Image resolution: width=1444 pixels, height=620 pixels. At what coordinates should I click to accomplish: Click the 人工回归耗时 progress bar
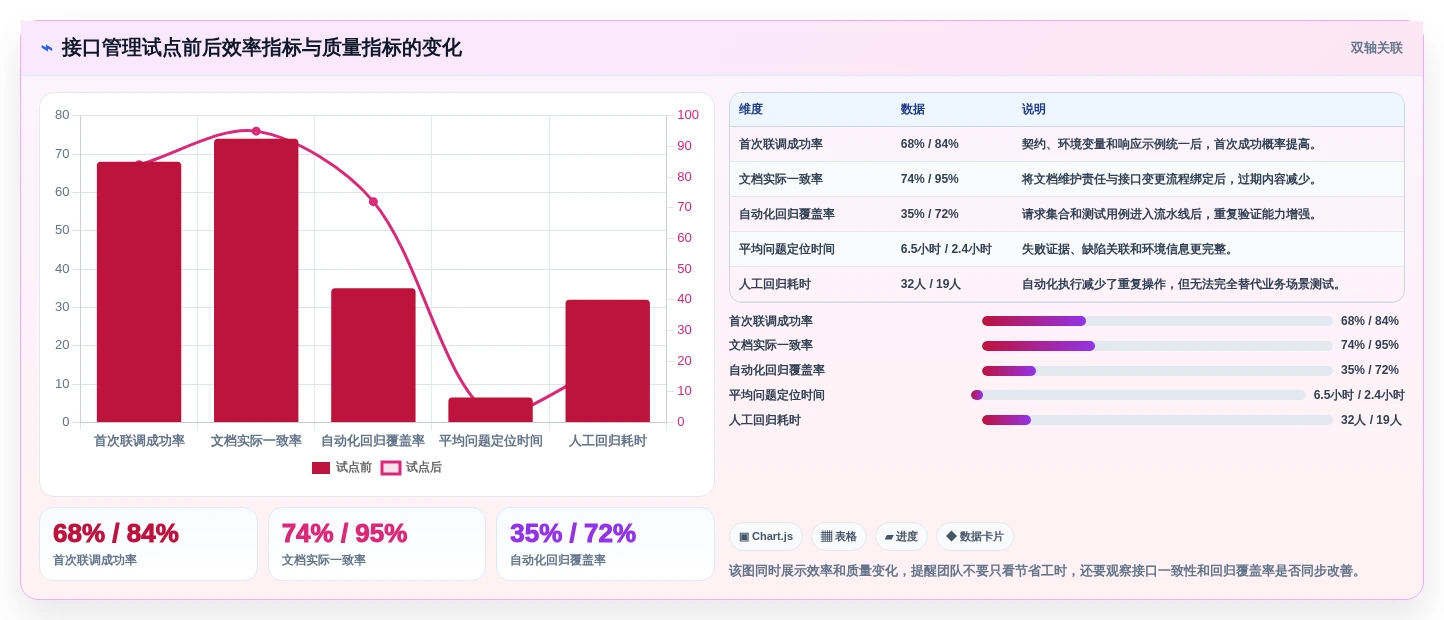click(x=1157, y=420)
